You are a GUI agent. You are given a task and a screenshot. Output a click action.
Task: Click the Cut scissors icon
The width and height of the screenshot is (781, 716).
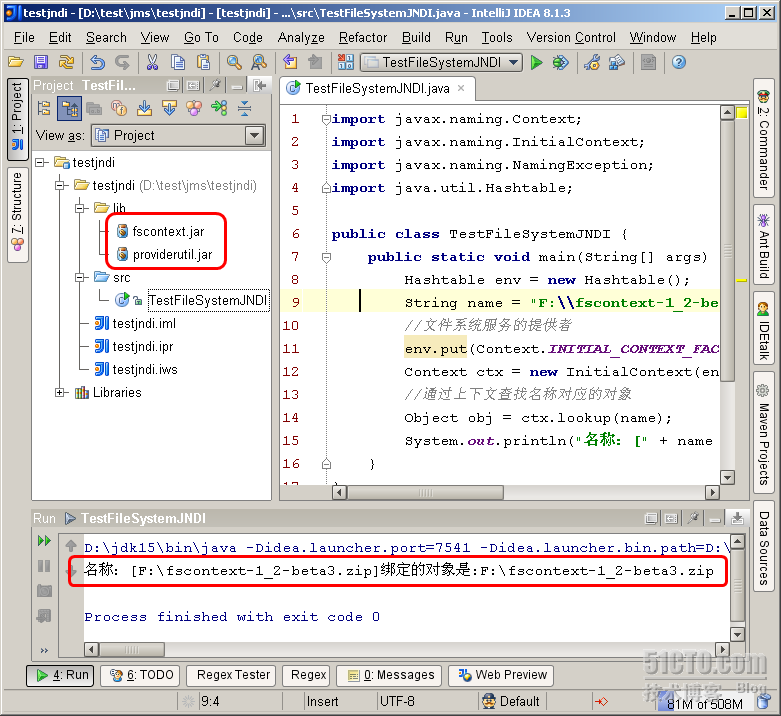click(152, 62)
